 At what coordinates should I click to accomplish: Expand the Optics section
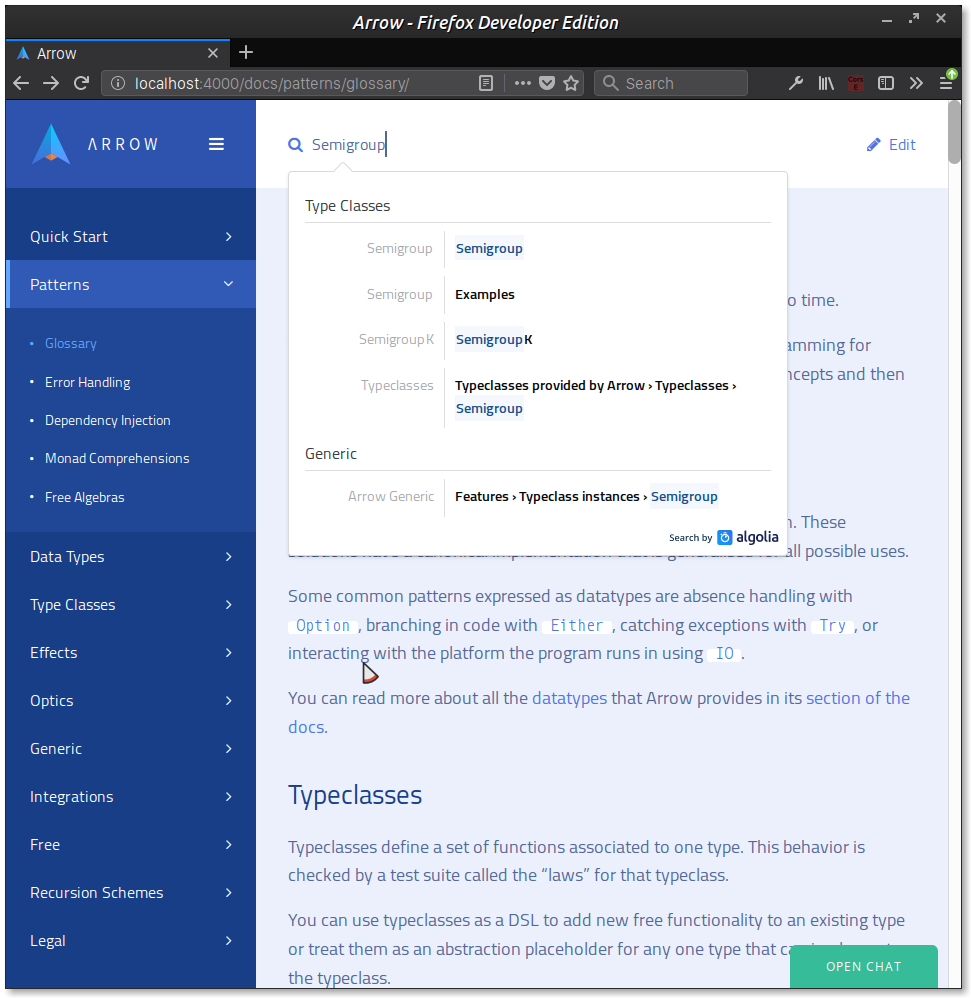click(x=131, y=701)
